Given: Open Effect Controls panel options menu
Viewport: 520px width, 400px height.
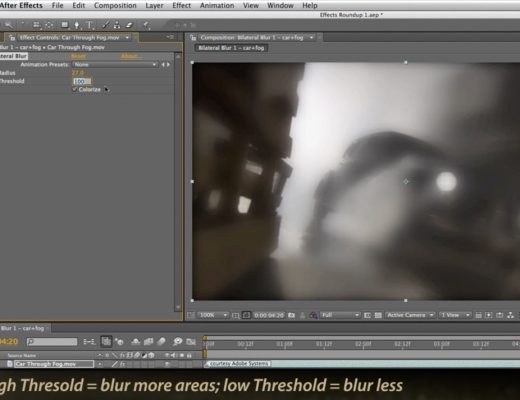Looking at the screenshot, I should click(x=170, y=37).
